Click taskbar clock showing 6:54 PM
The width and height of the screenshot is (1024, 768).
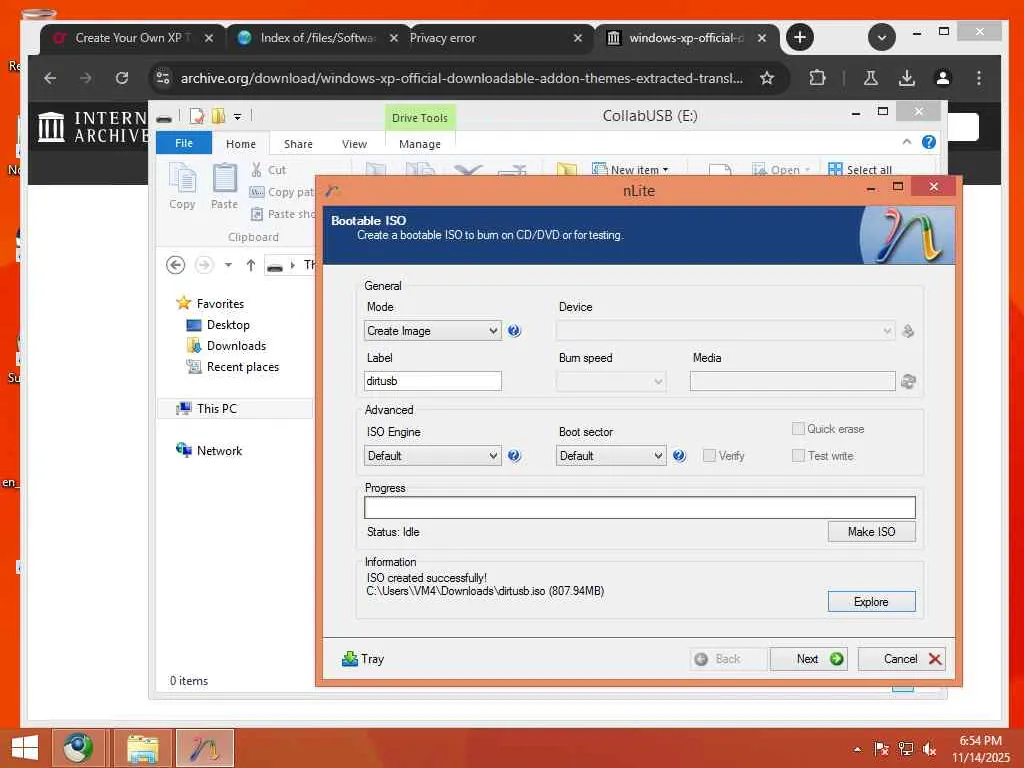pyautogui.click(x=980, y=748)
